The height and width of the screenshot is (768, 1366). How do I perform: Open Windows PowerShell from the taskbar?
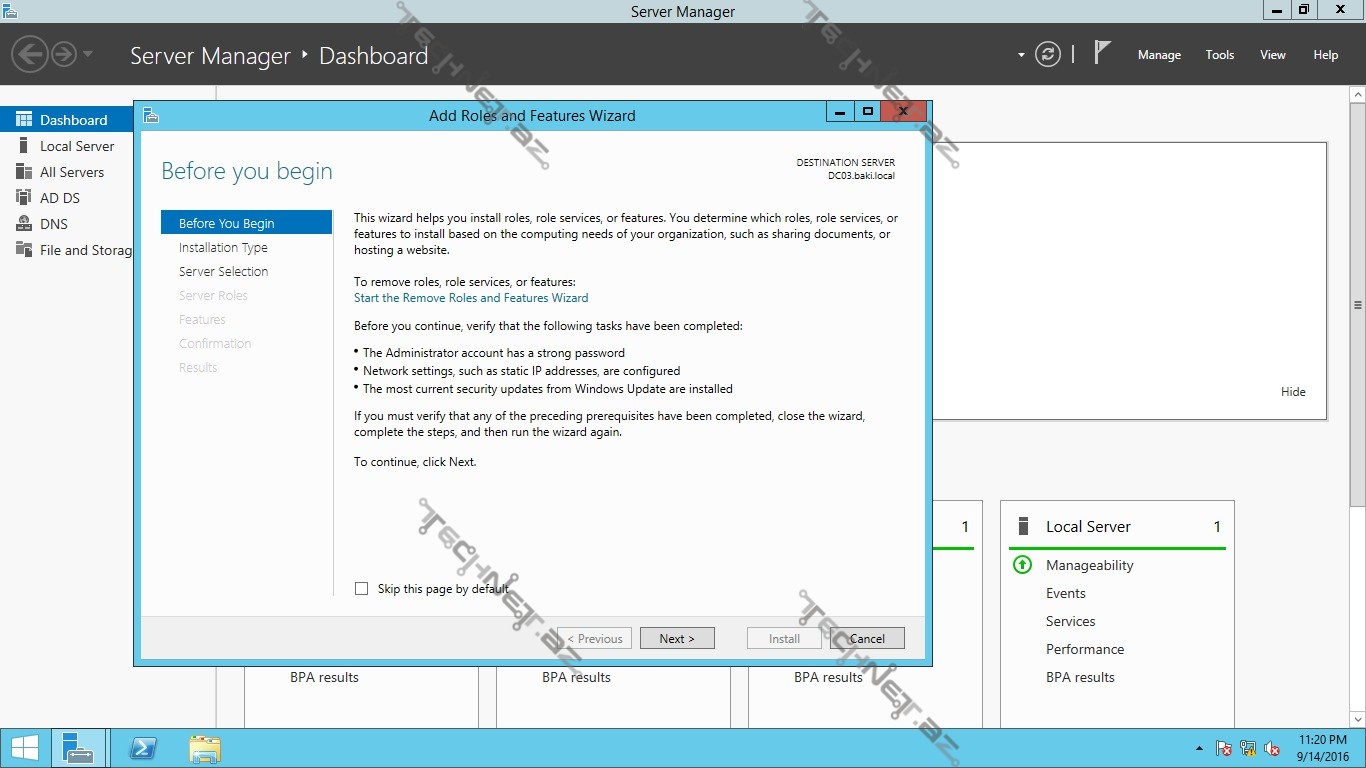[143, 748]
